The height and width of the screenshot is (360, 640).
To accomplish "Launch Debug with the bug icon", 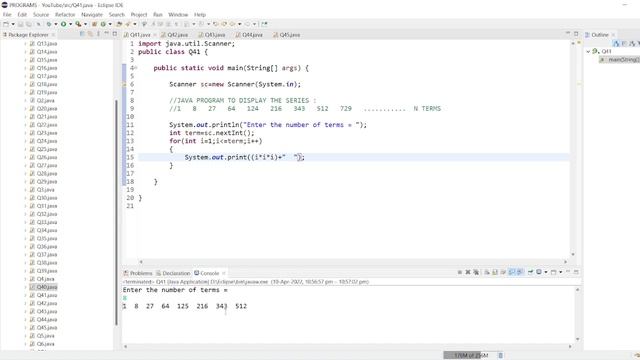I will point(49,24).
